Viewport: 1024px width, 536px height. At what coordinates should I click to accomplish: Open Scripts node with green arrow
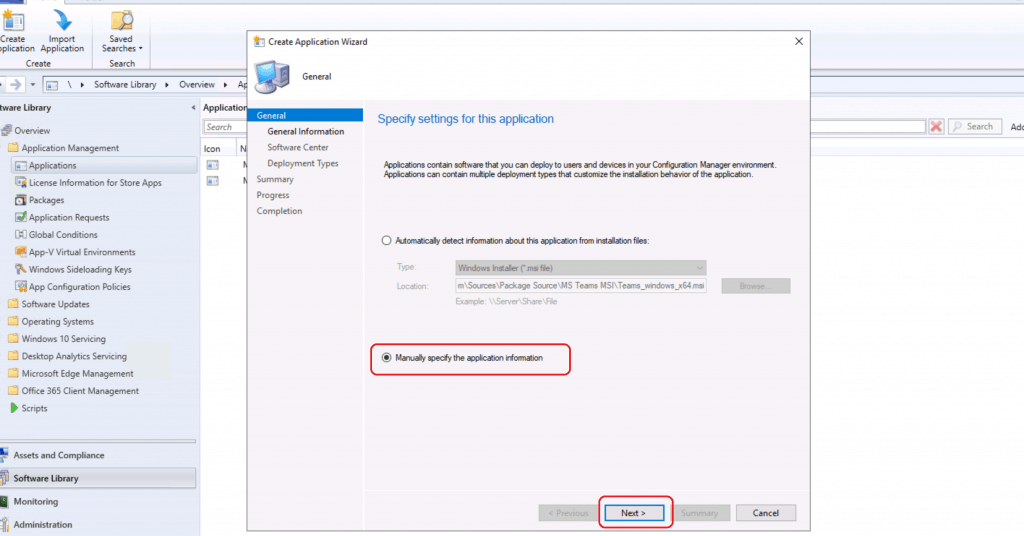tap(14, 408)
